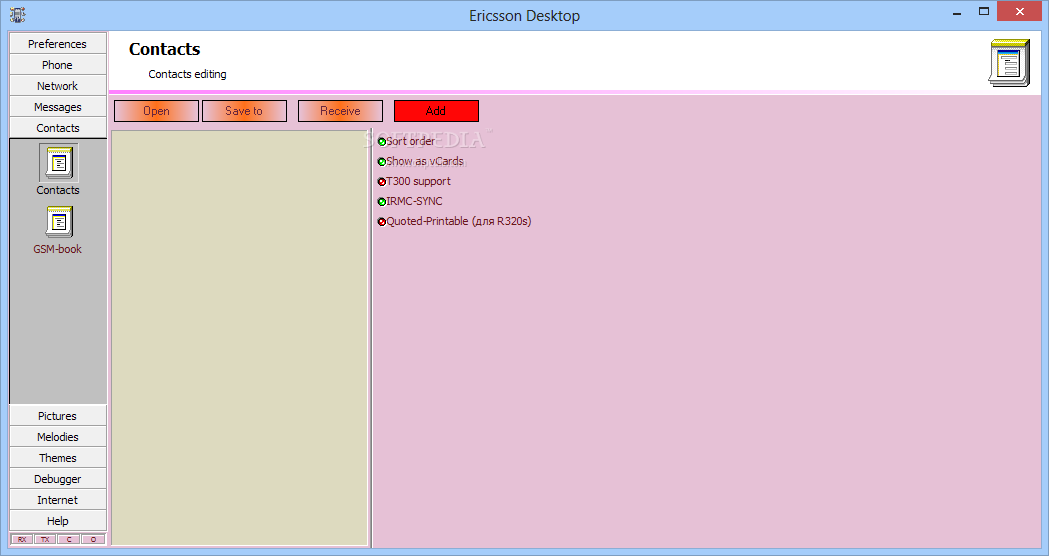Click the C status indicator
The image size is (1049, 556).
click(69, 539)
